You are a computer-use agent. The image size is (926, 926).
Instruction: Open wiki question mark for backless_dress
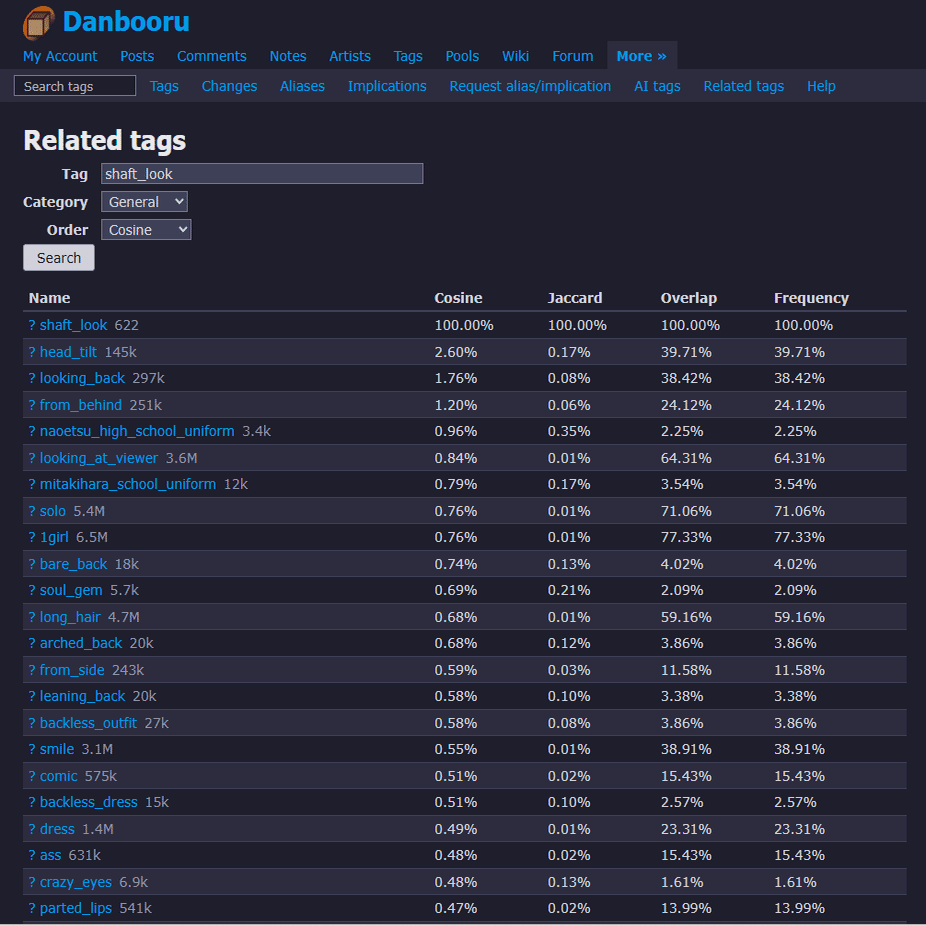coord(32,802)
